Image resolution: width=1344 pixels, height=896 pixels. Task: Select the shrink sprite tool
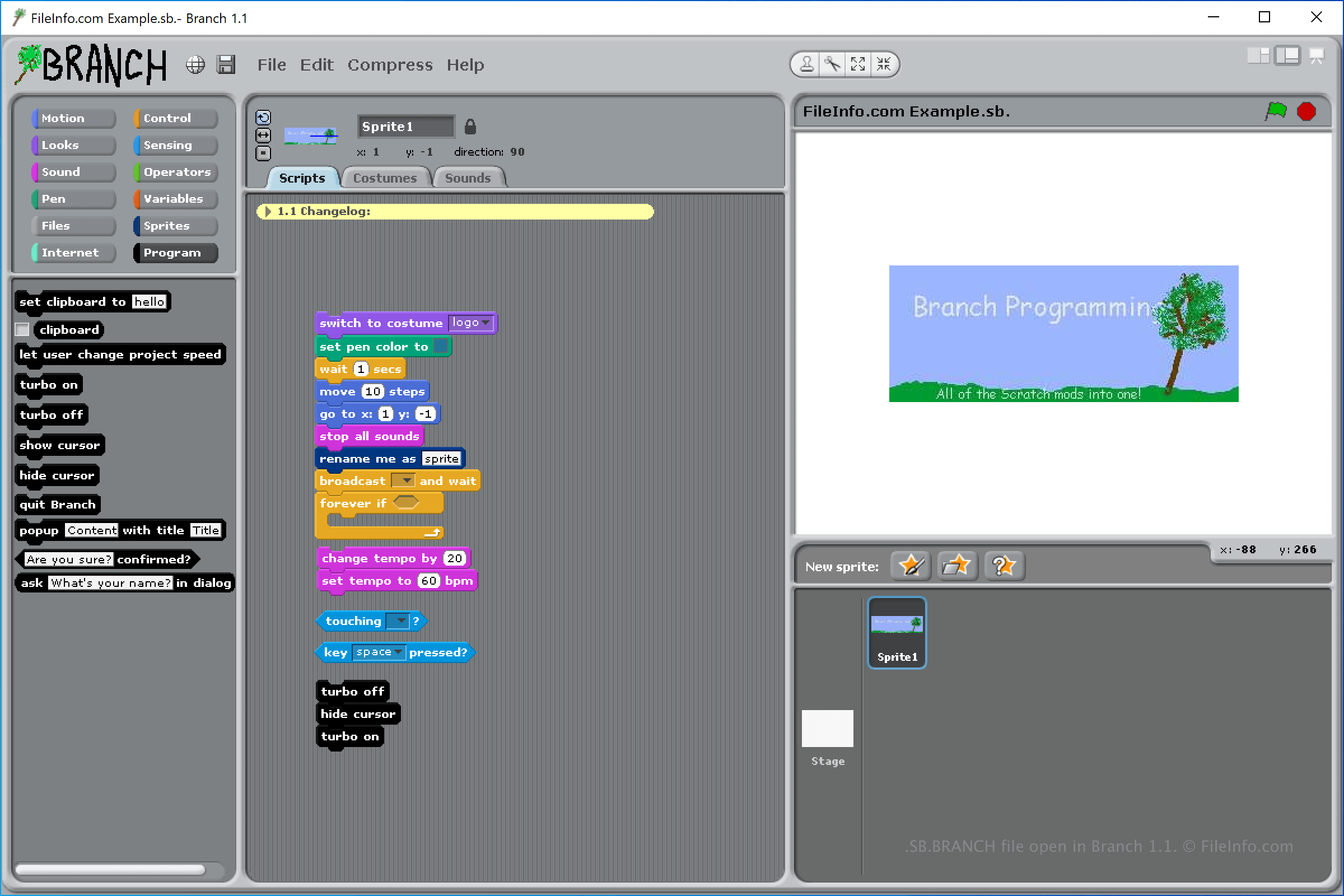pos(884,64)
